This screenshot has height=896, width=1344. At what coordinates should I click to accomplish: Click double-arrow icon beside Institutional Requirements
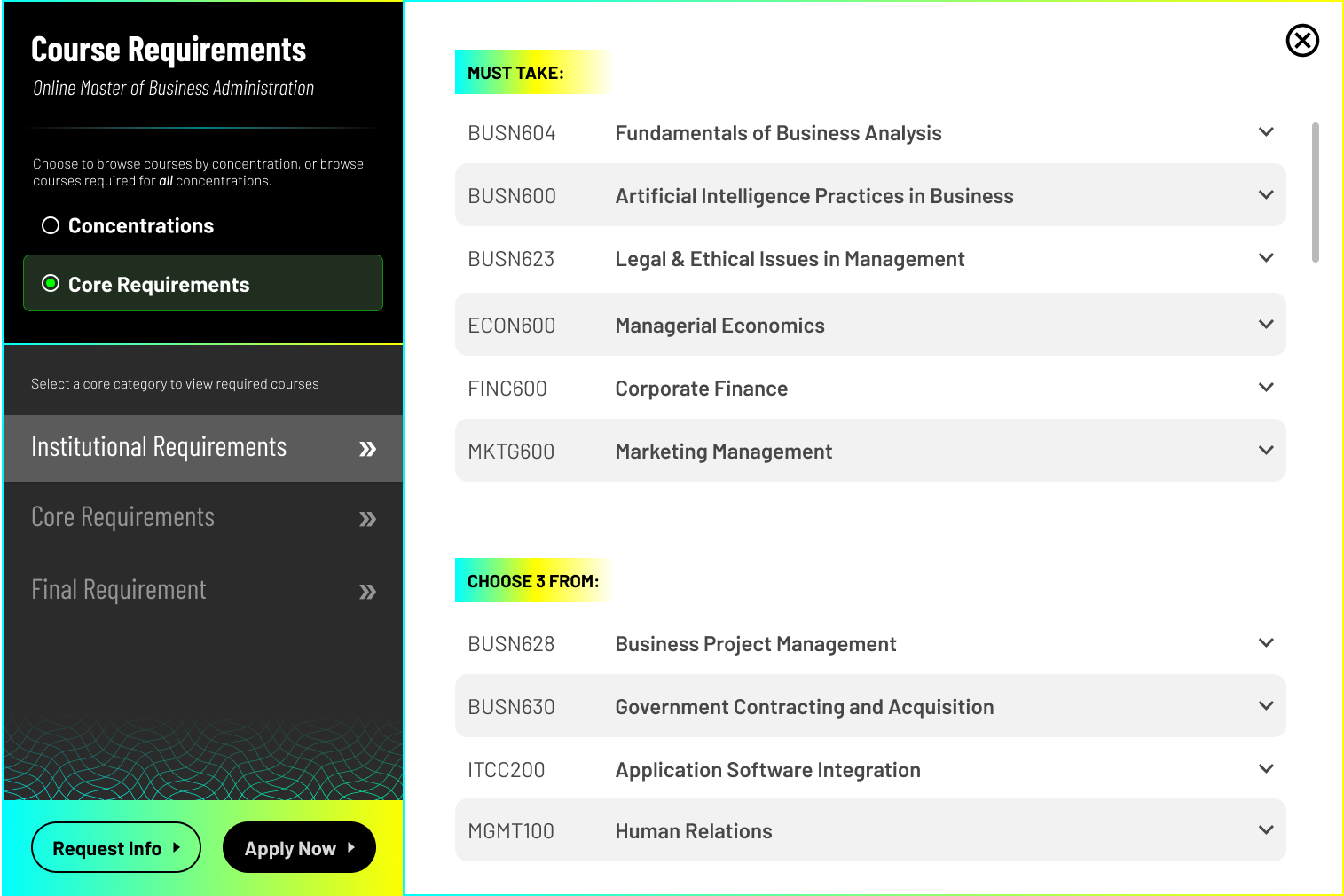click(367, 449)
